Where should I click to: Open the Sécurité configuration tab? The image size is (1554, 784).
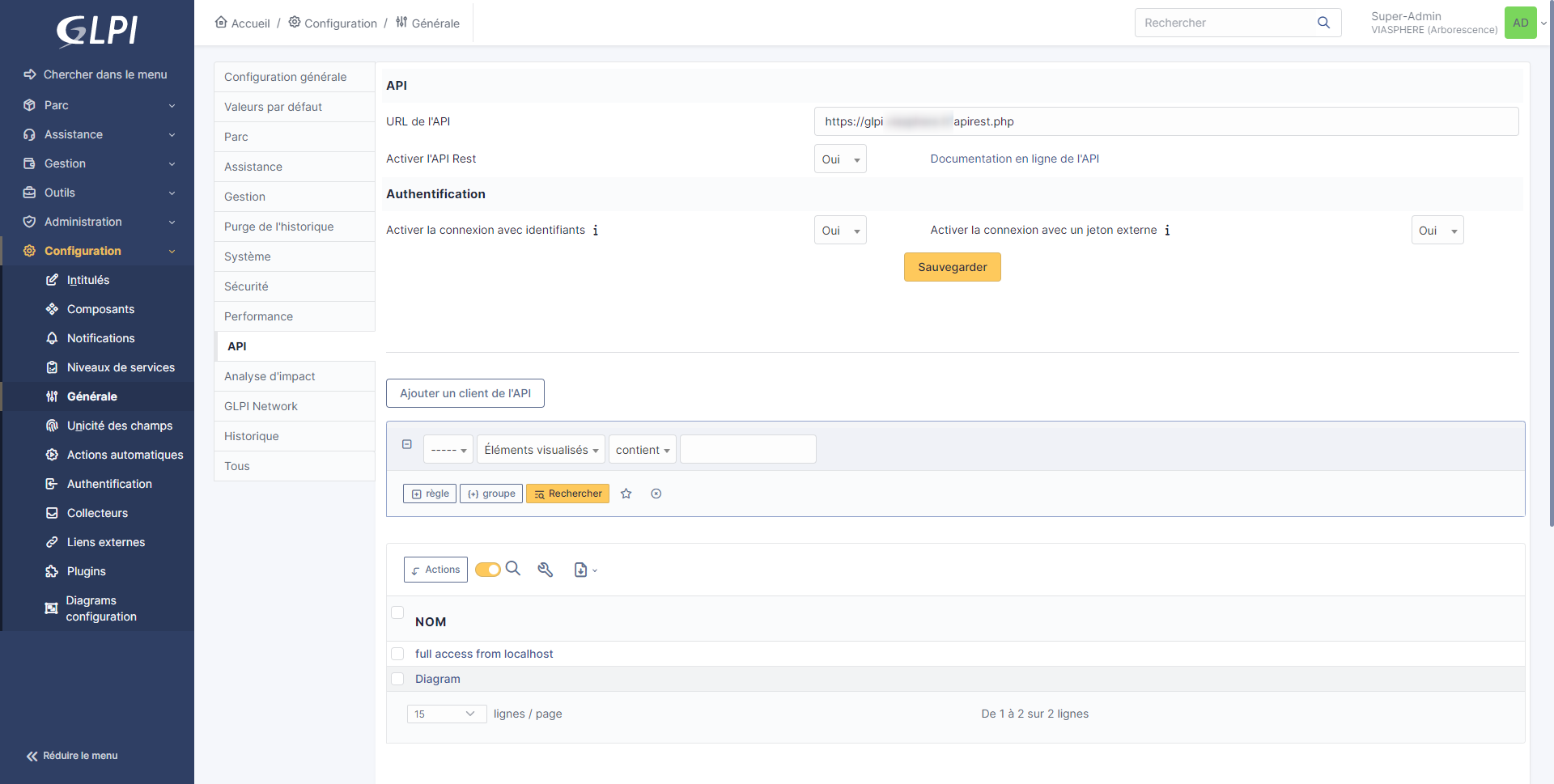pos(246,286)
